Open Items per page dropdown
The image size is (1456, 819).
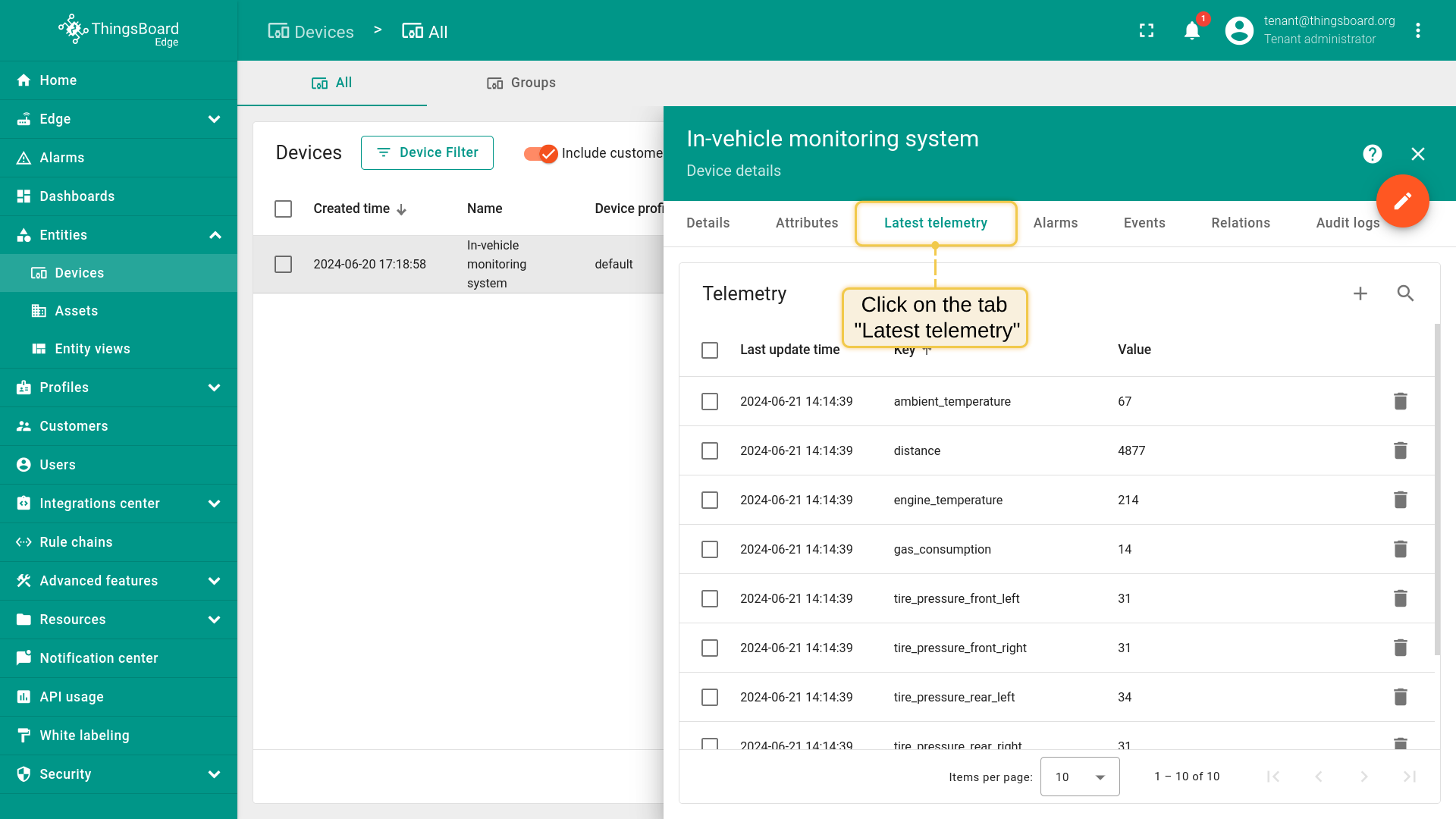pos(1080,777)
